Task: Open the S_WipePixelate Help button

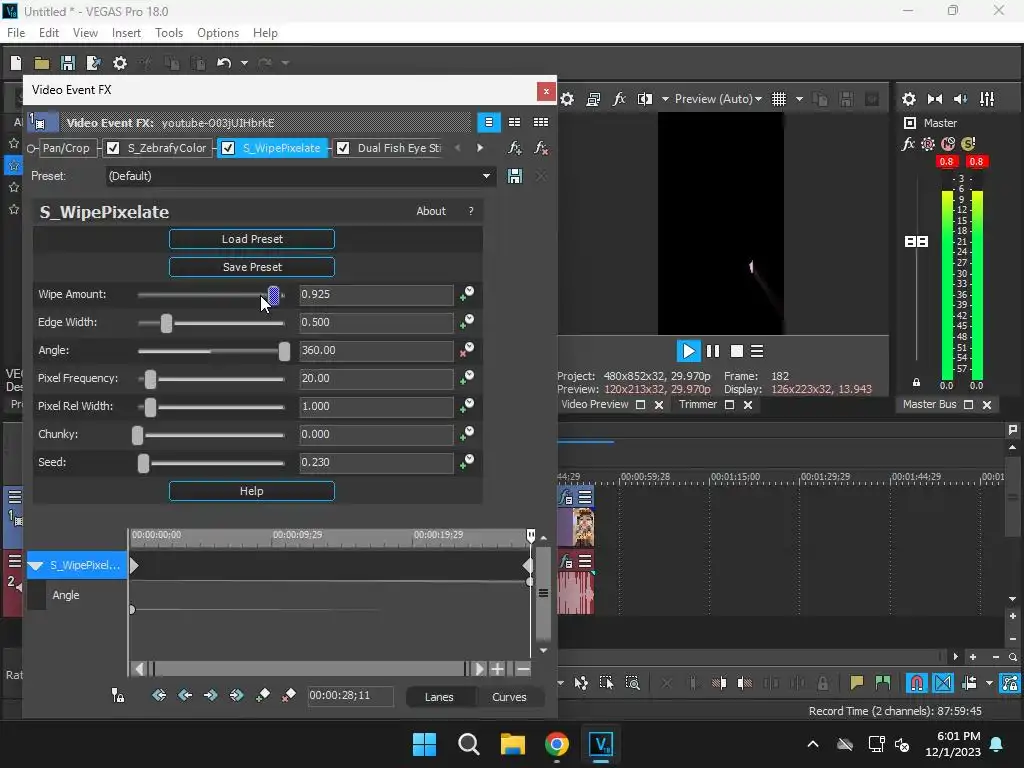Action: (252, 491)
